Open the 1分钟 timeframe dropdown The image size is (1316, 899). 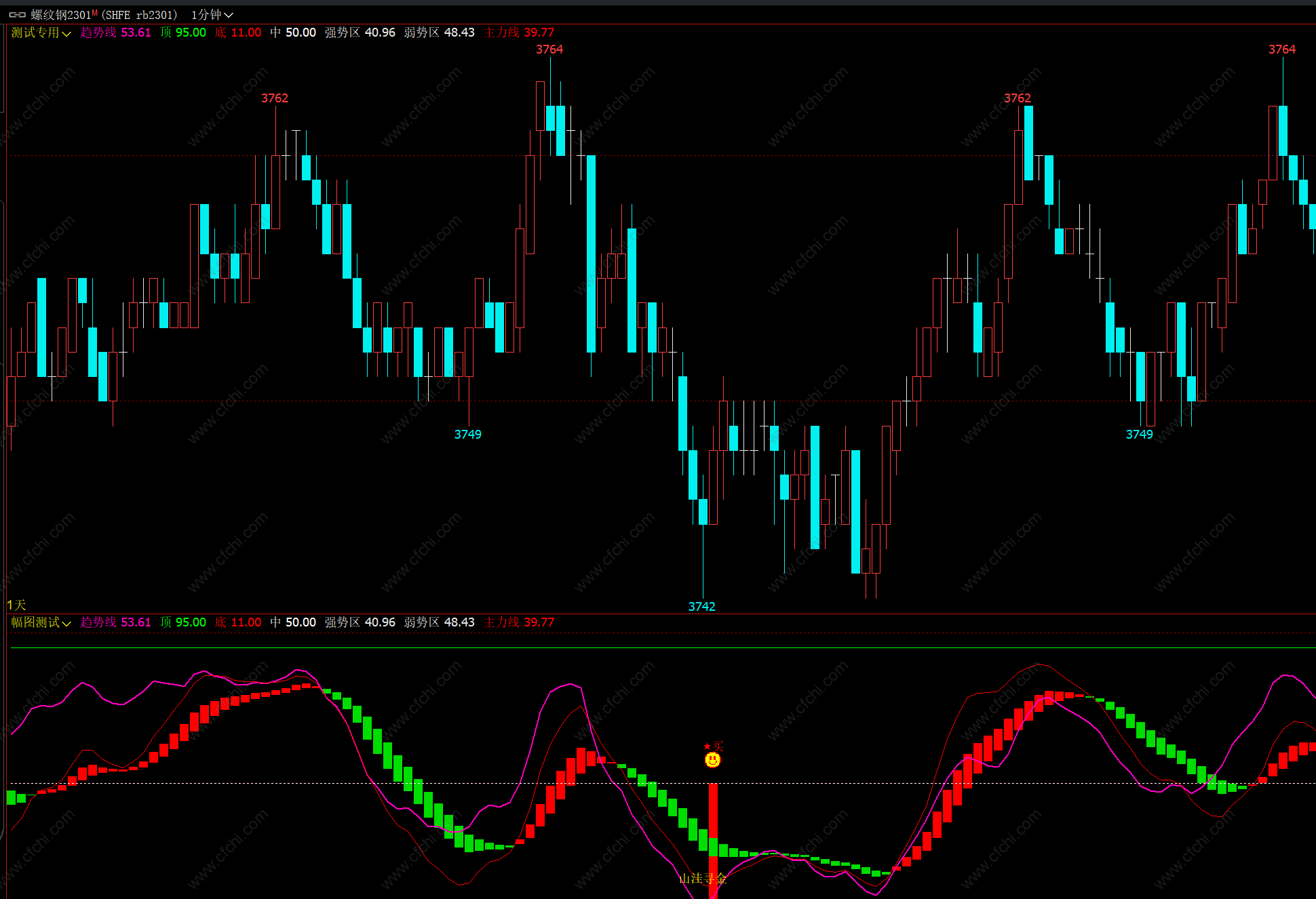(x=212, y=15)
